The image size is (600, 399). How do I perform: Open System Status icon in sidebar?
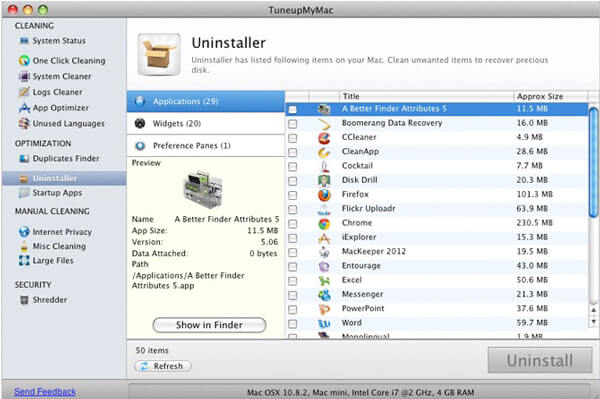[24, 41]
